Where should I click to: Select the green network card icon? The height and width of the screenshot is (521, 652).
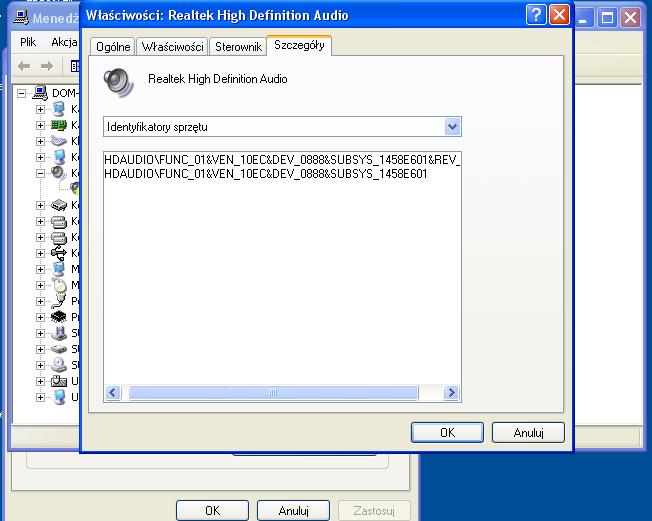pos(59,125)
